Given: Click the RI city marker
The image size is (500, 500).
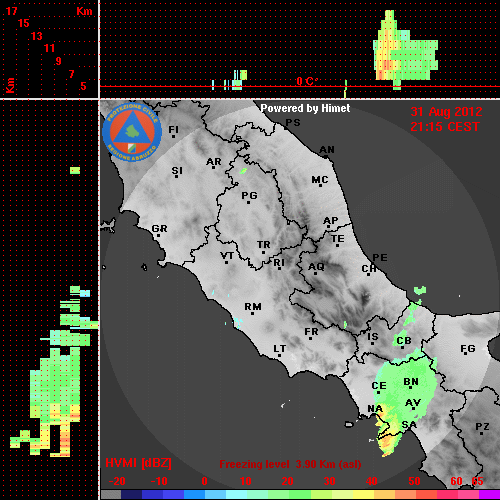Looking at the screenshot, I should [280, 268].
